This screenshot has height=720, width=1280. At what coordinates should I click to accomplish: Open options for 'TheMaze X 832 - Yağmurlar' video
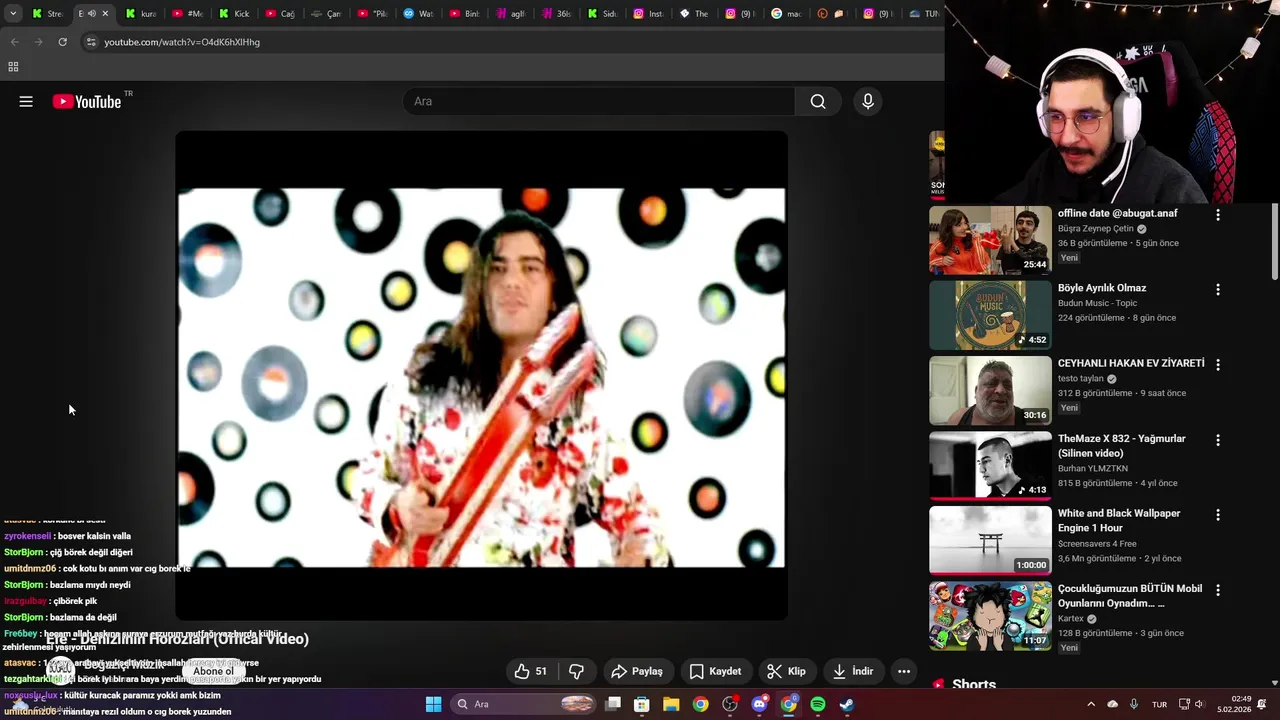1218,440
